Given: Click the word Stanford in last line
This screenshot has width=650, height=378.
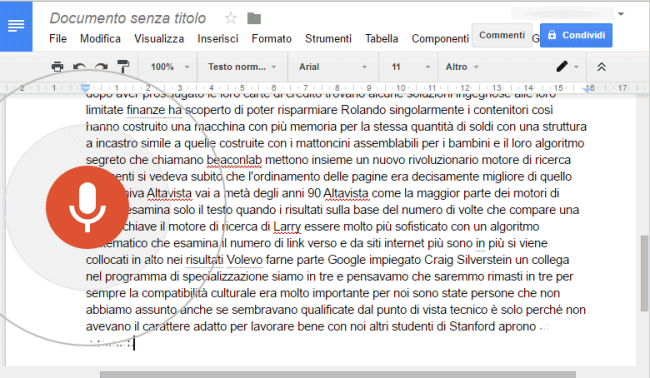Looking at the screenshot, I should pyautogui.click(x=472, y=327).
